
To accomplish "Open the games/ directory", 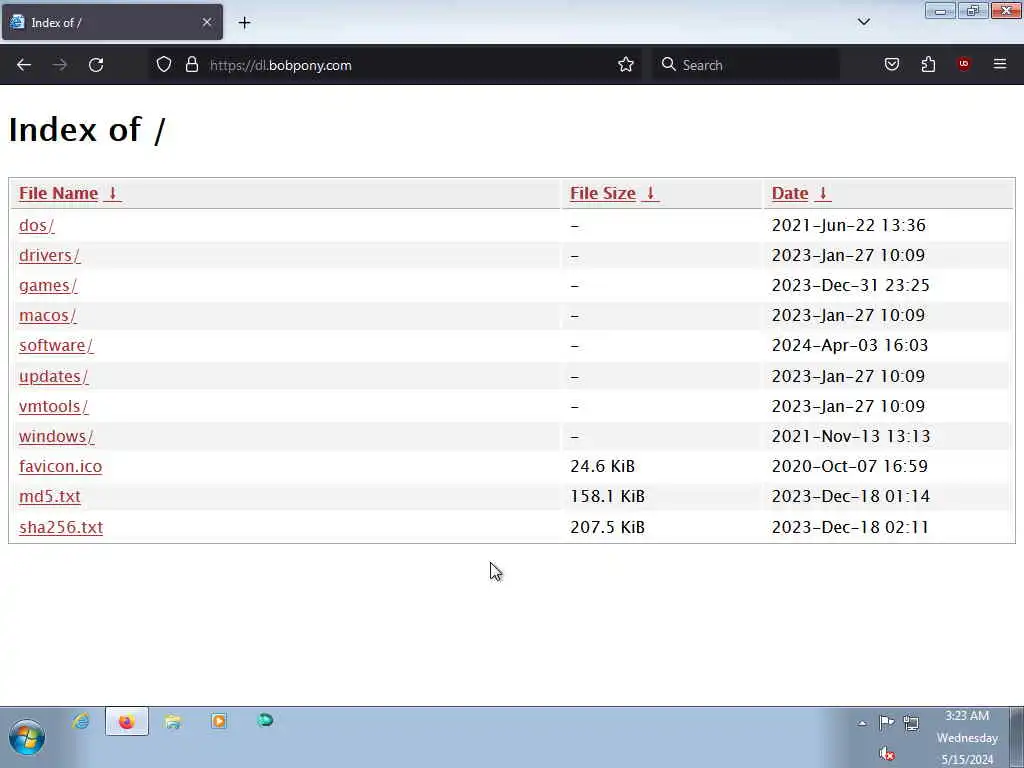I will click(x=48, y=285).
